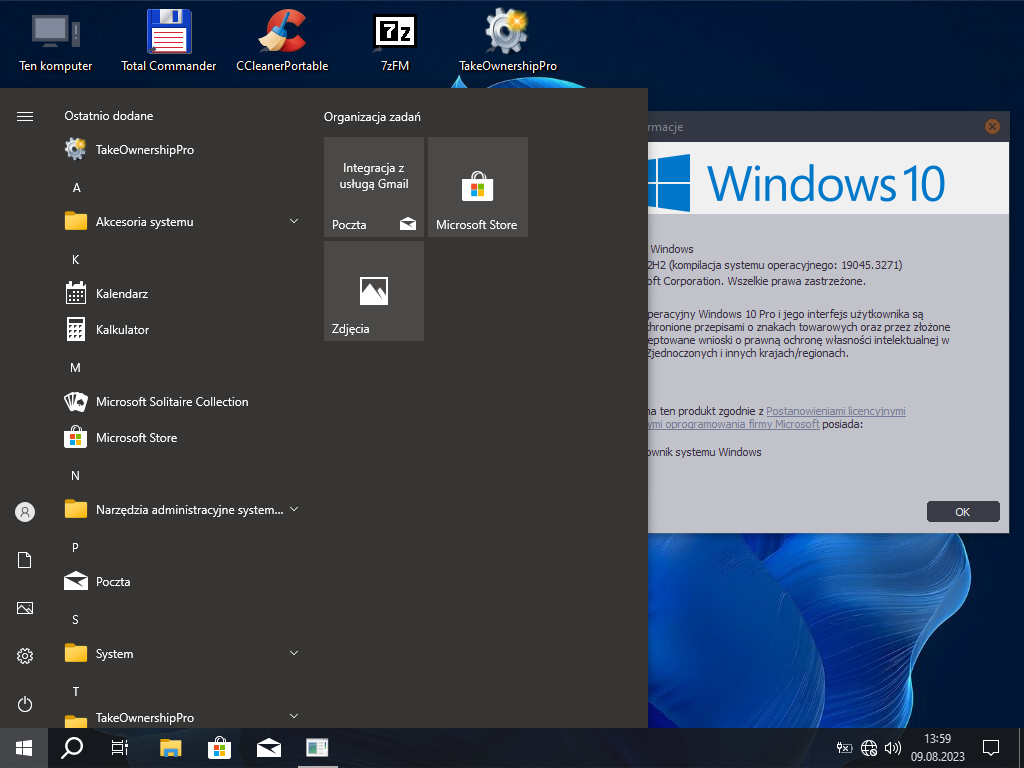
Task: Open the volume icon in system tray
Action: pyautogui.click(x=893, y=747)
